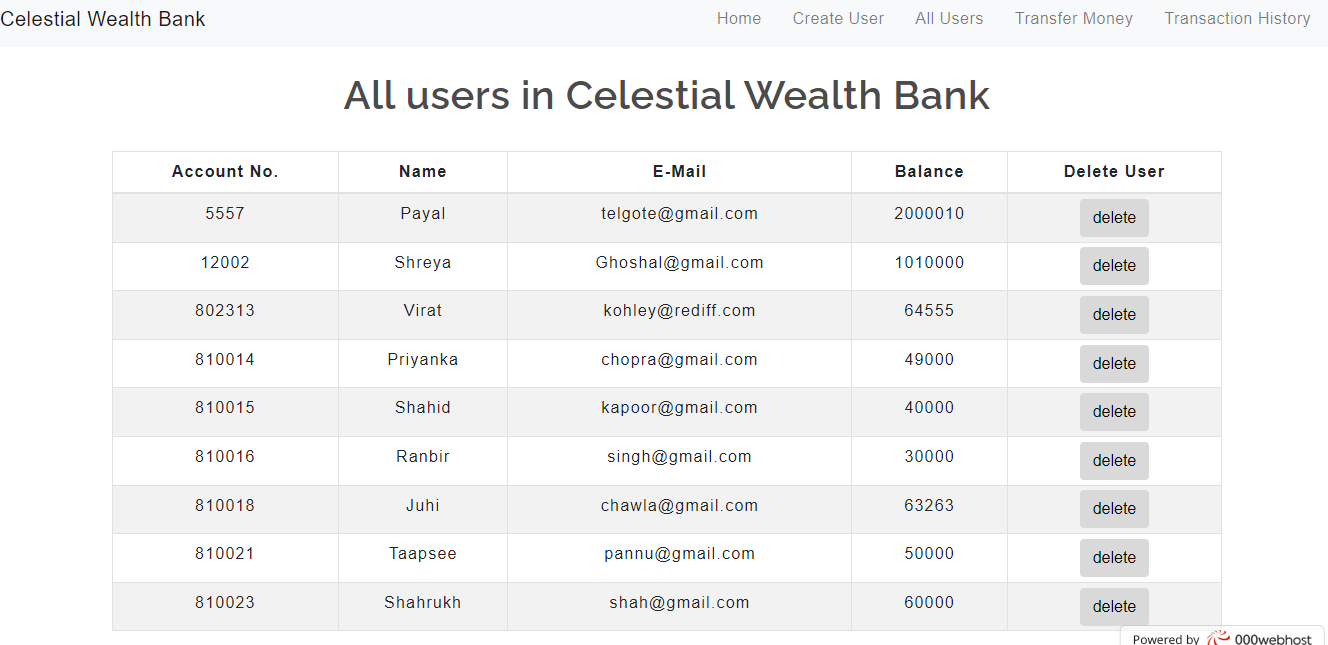Viewport: 1328px width, 645px height.
Task: Click Shahrukh's email address
Action: 680,602
